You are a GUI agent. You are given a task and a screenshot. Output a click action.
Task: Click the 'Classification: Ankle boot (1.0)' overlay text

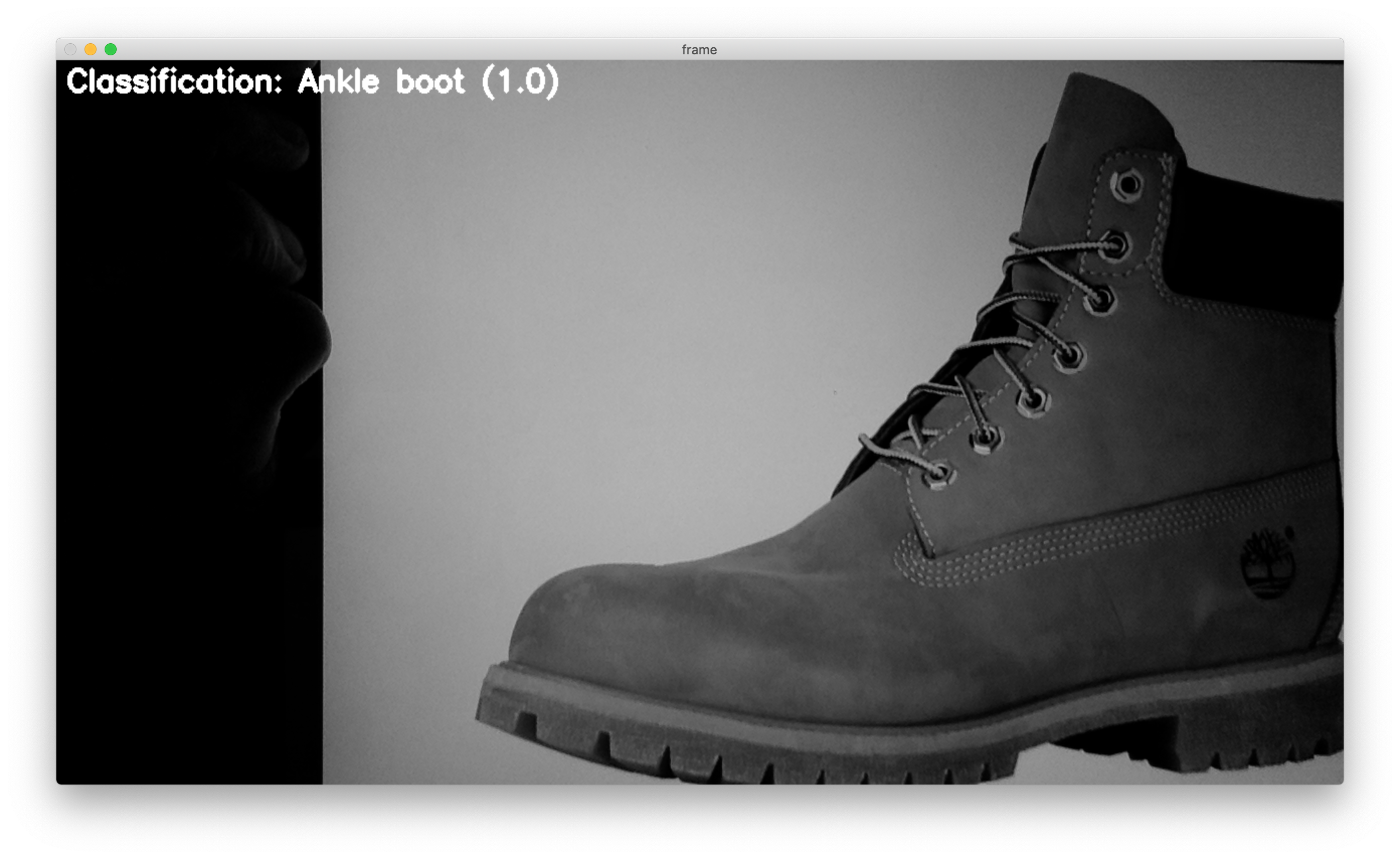[x=313, y=82]
